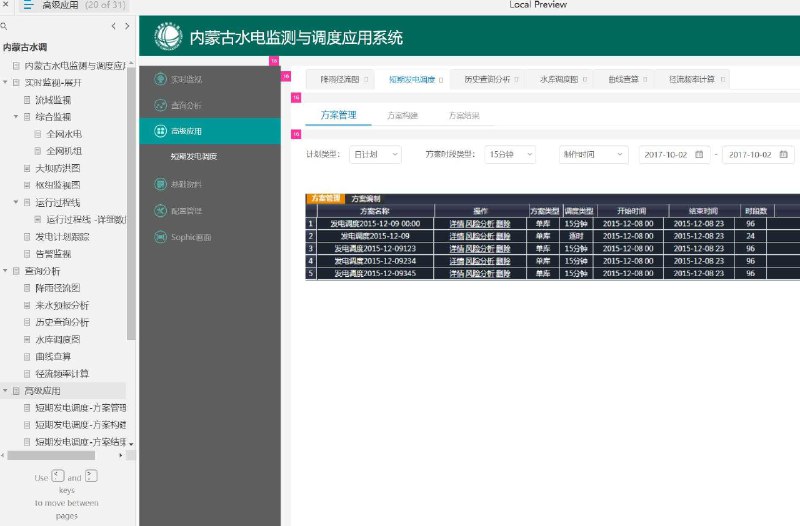Switch to the 降雨径流图 tab
Screen dimensions: 800x526
(340, 80)
